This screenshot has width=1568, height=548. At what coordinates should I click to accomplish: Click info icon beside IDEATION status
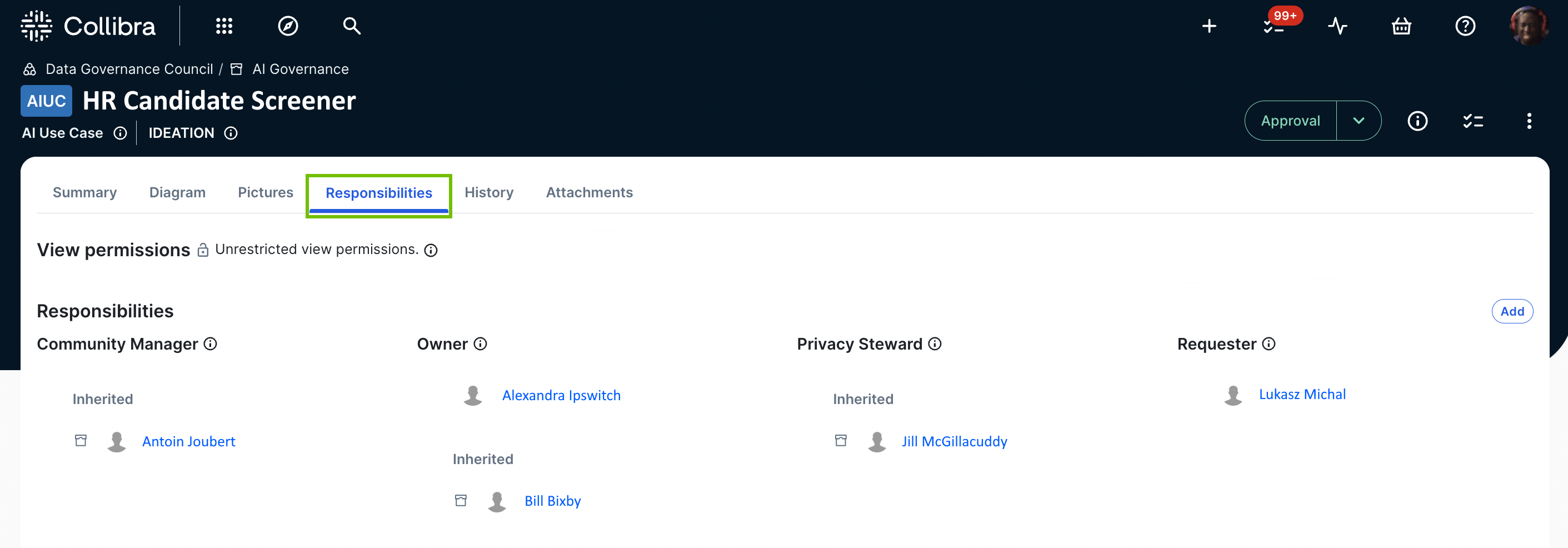(x=231, y=133)
